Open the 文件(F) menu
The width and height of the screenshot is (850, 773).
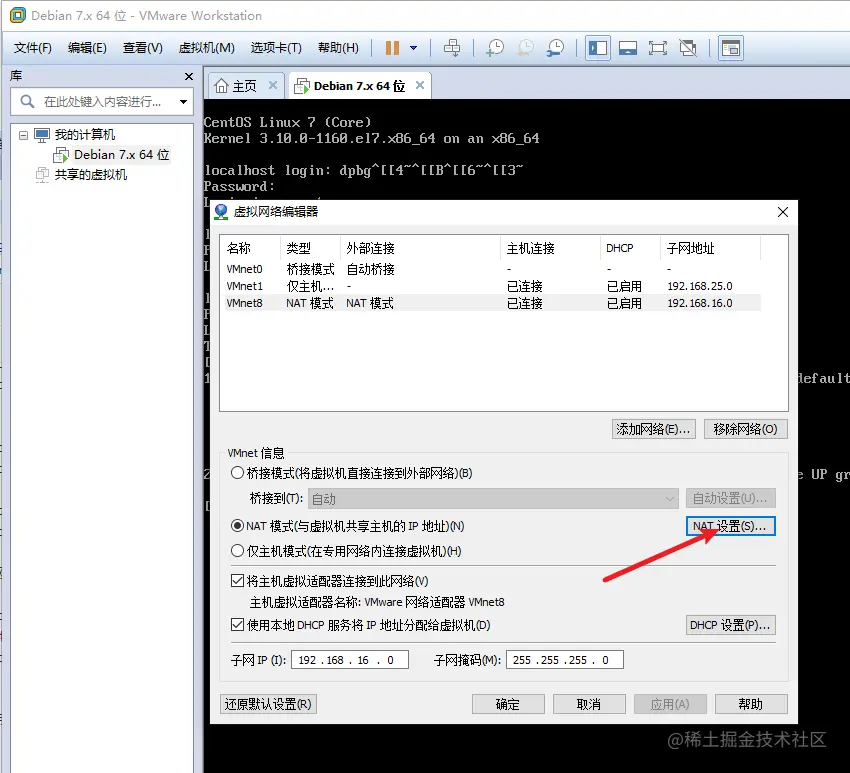point(33,48)
